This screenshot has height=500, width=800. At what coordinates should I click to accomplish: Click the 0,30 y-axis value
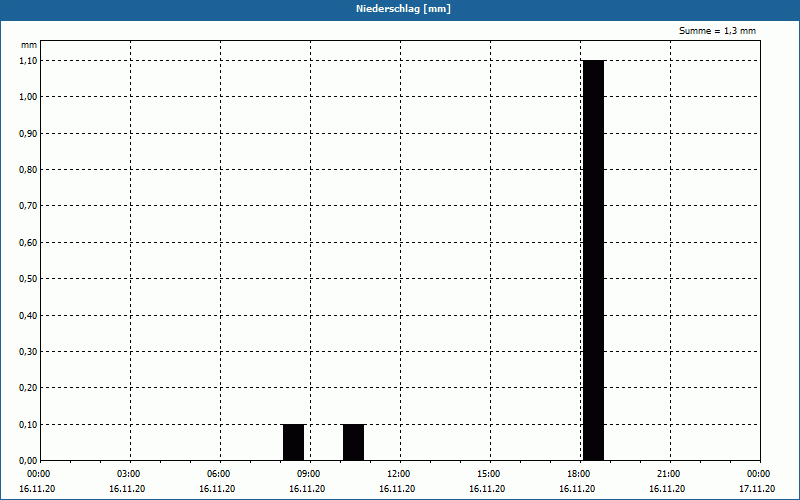(28, 352)
